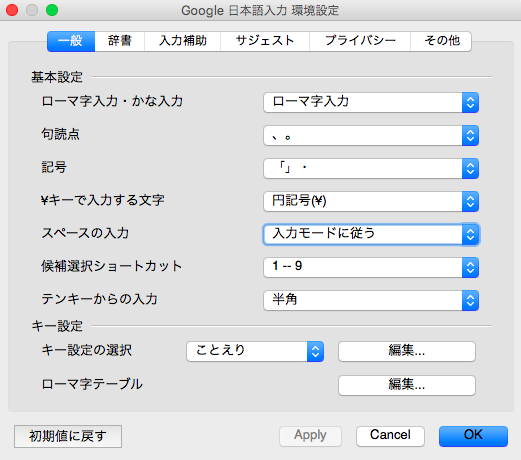The height and width of the screenshot is (460, 521).
Task: Click the 初期値に戻す reset button
Action: [68, 436]
